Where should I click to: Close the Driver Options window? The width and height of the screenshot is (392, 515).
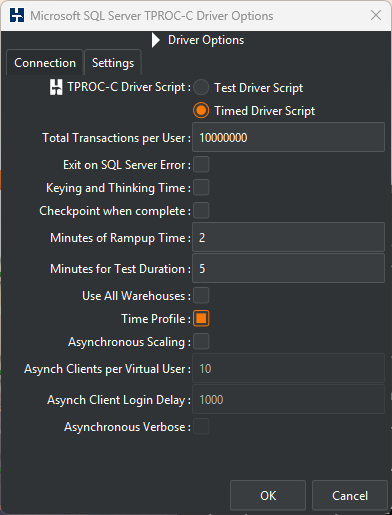click(x=376, y=15)
